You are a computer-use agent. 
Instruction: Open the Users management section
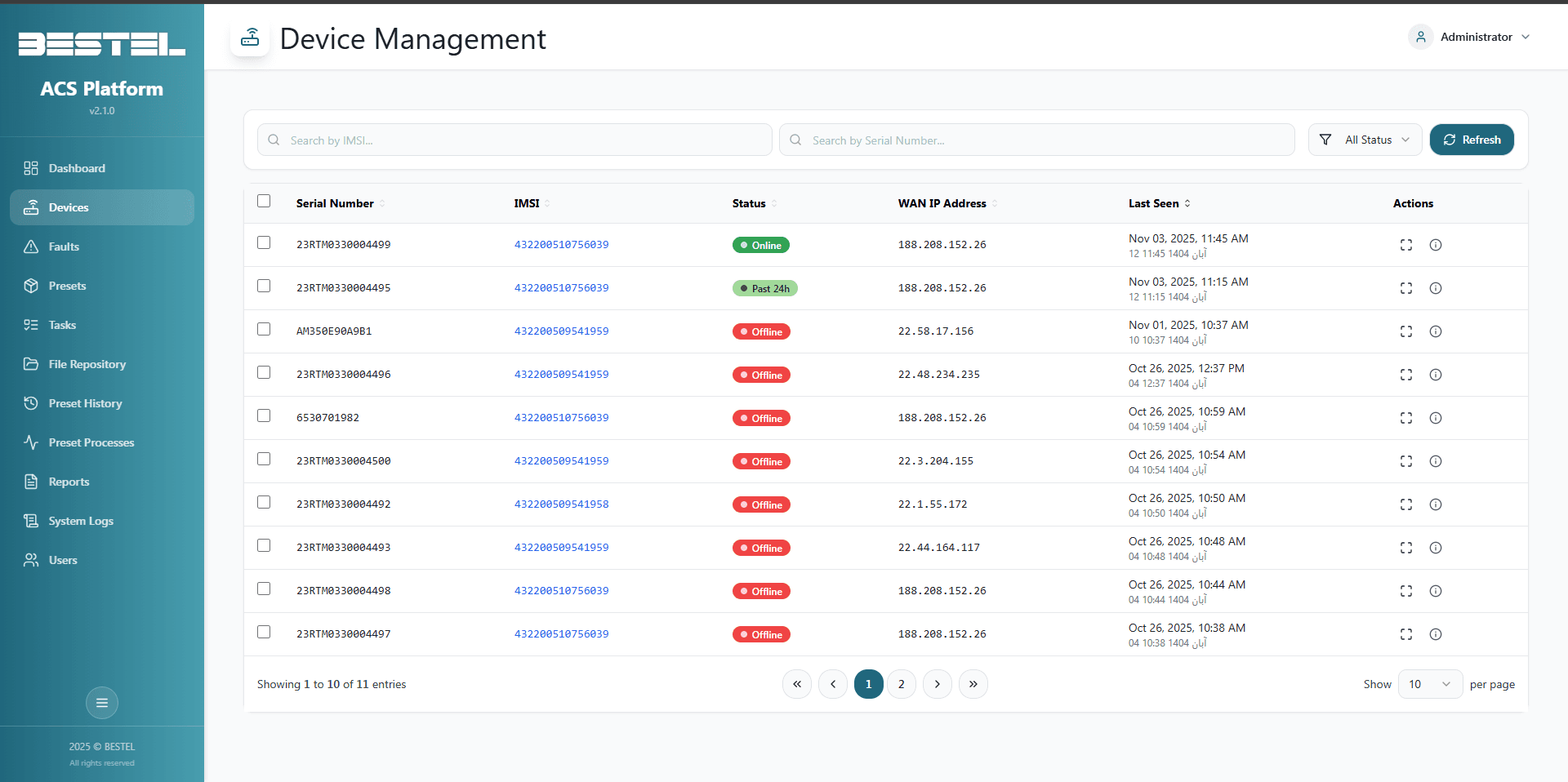pos(62,560)
